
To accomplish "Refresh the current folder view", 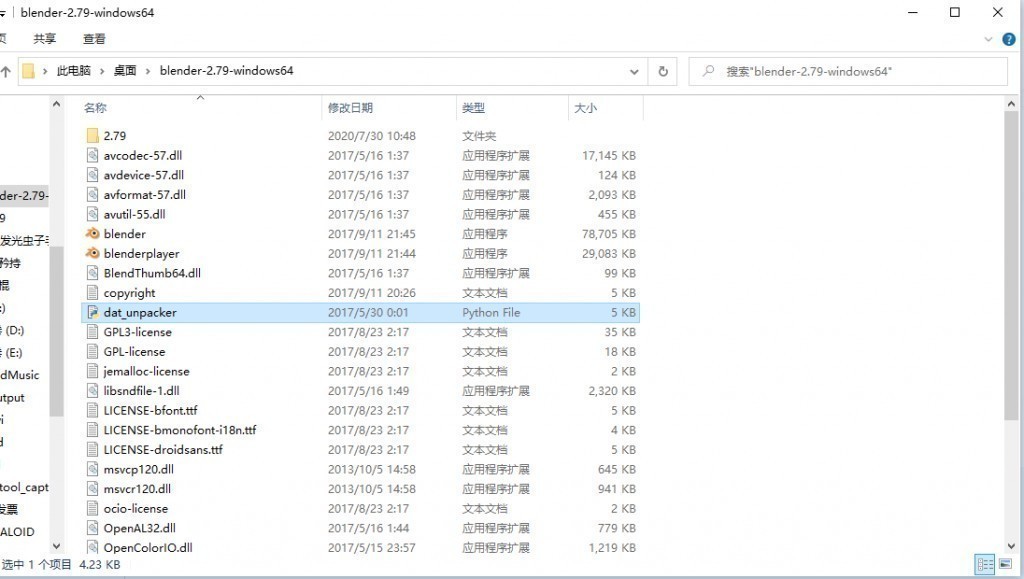I will click(663, 71).
